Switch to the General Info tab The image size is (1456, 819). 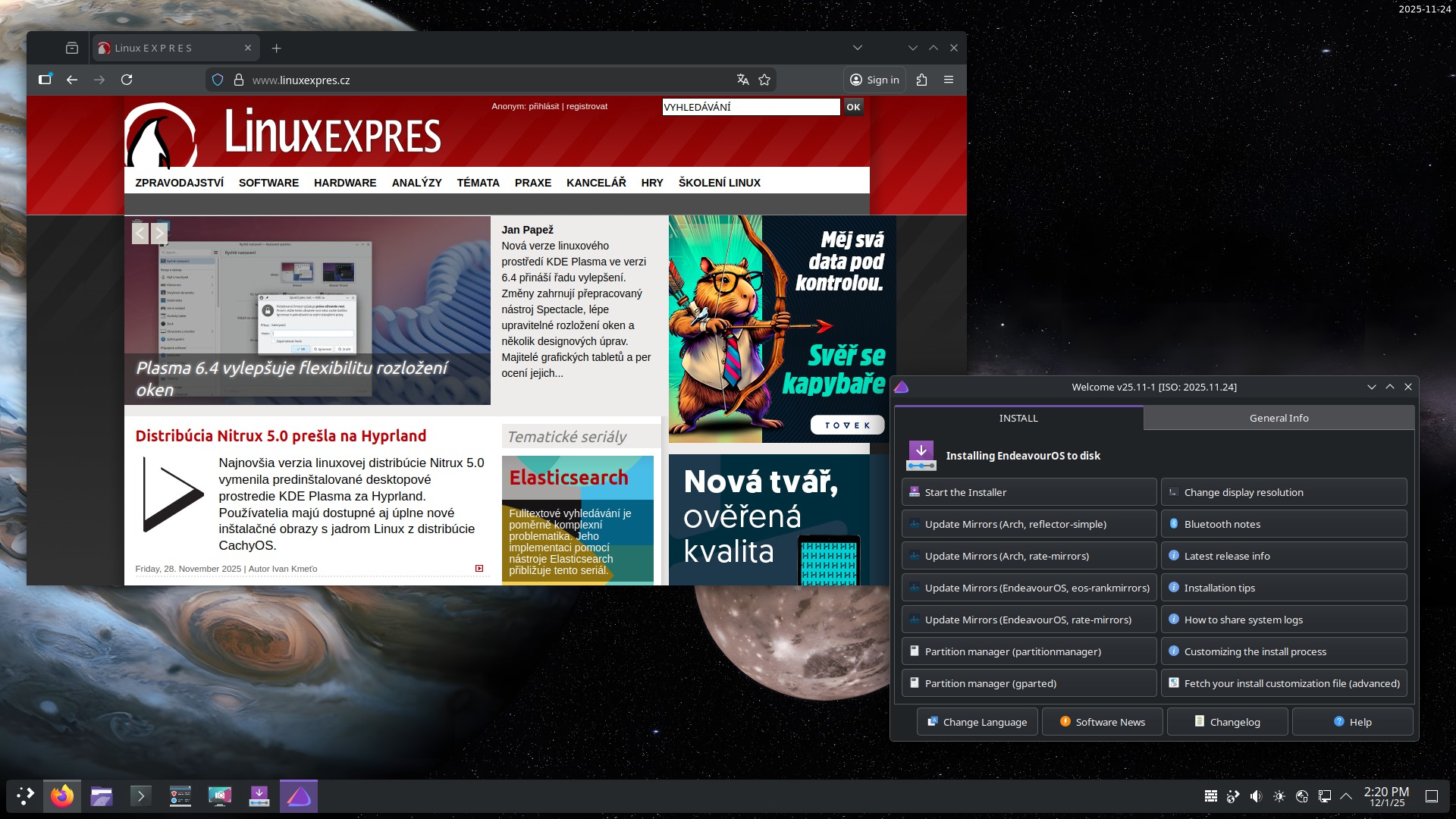(1279, 418)
